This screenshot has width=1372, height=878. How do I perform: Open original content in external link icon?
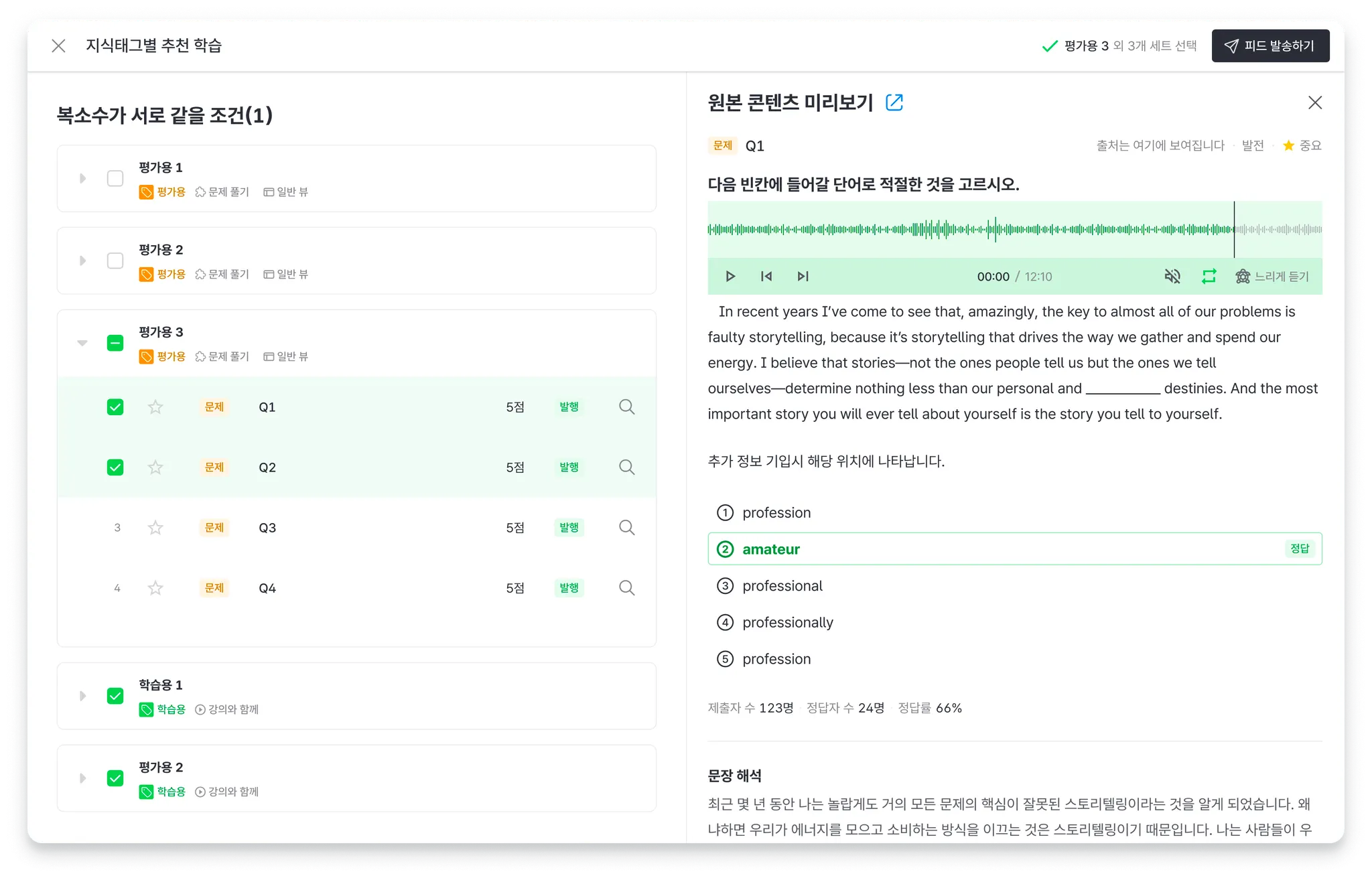(x=894, y=102)
